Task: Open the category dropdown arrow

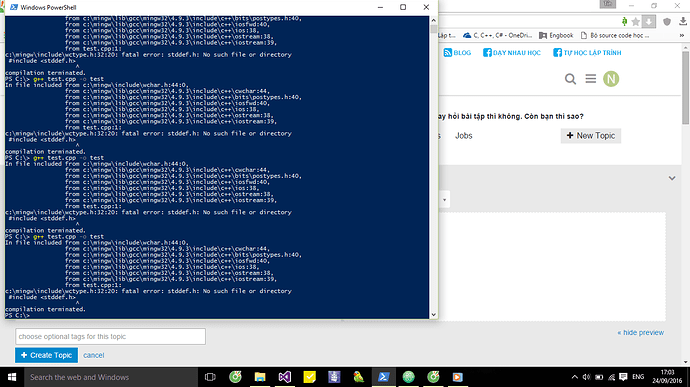Action: pyautogui.click(x=444, y=200)
